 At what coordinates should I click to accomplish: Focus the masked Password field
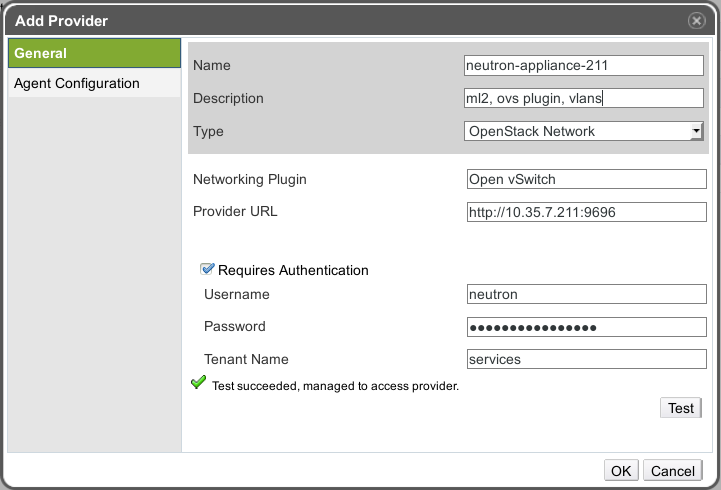pos(586,327)
